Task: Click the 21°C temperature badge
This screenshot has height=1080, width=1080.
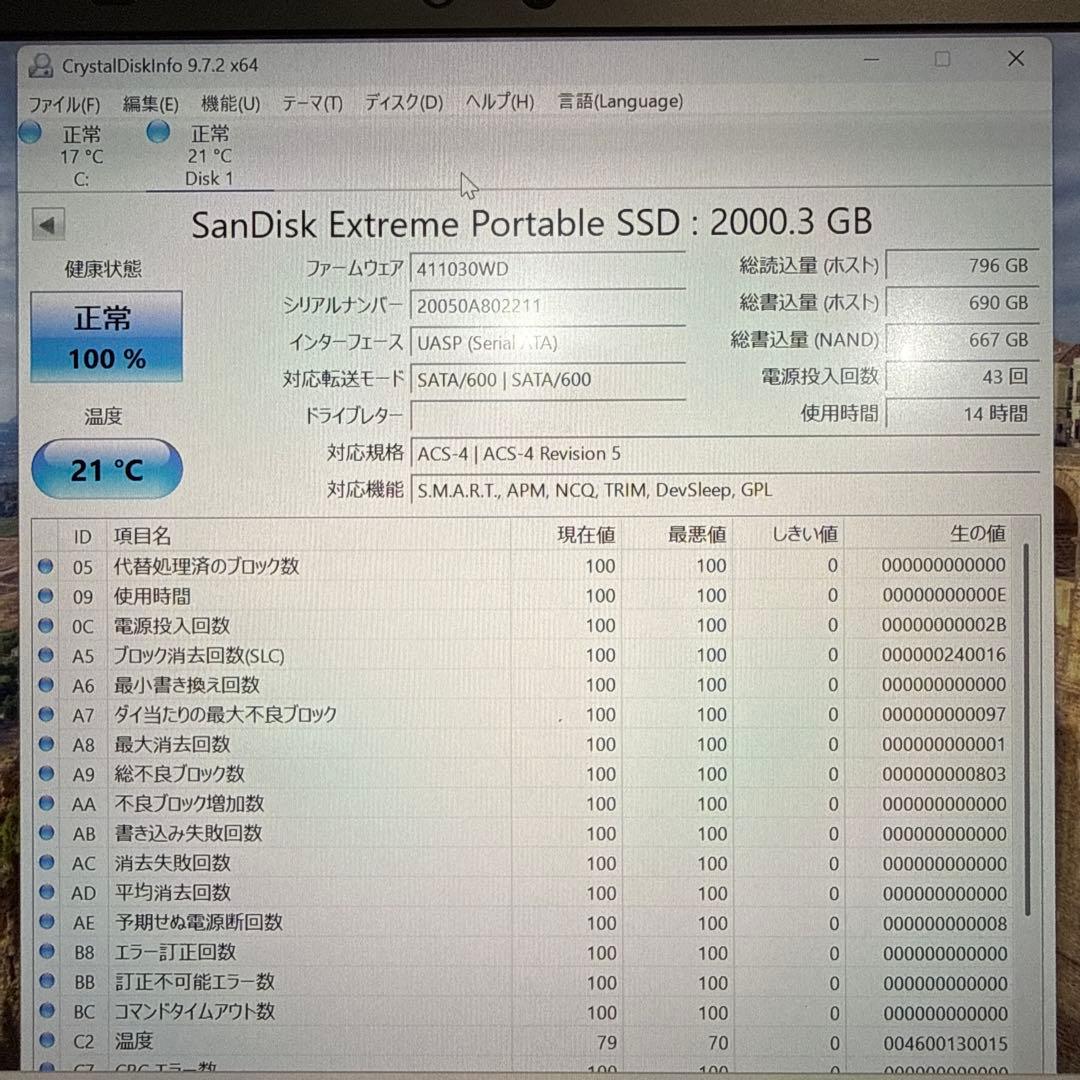Action: [106, 468]
